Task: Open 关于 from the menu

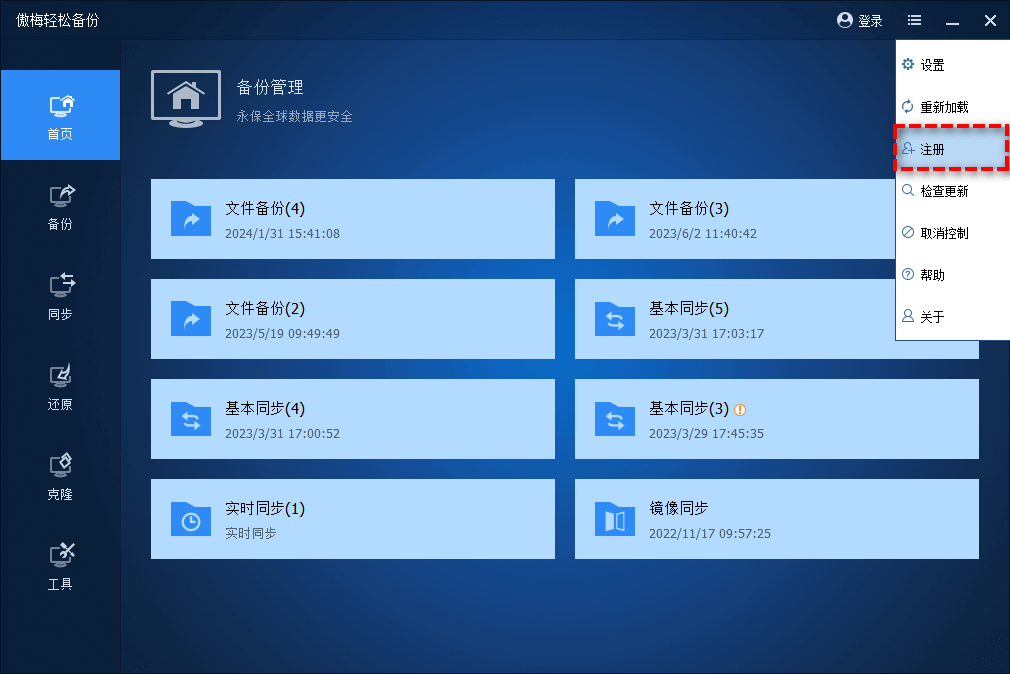Action: point(931,317)
